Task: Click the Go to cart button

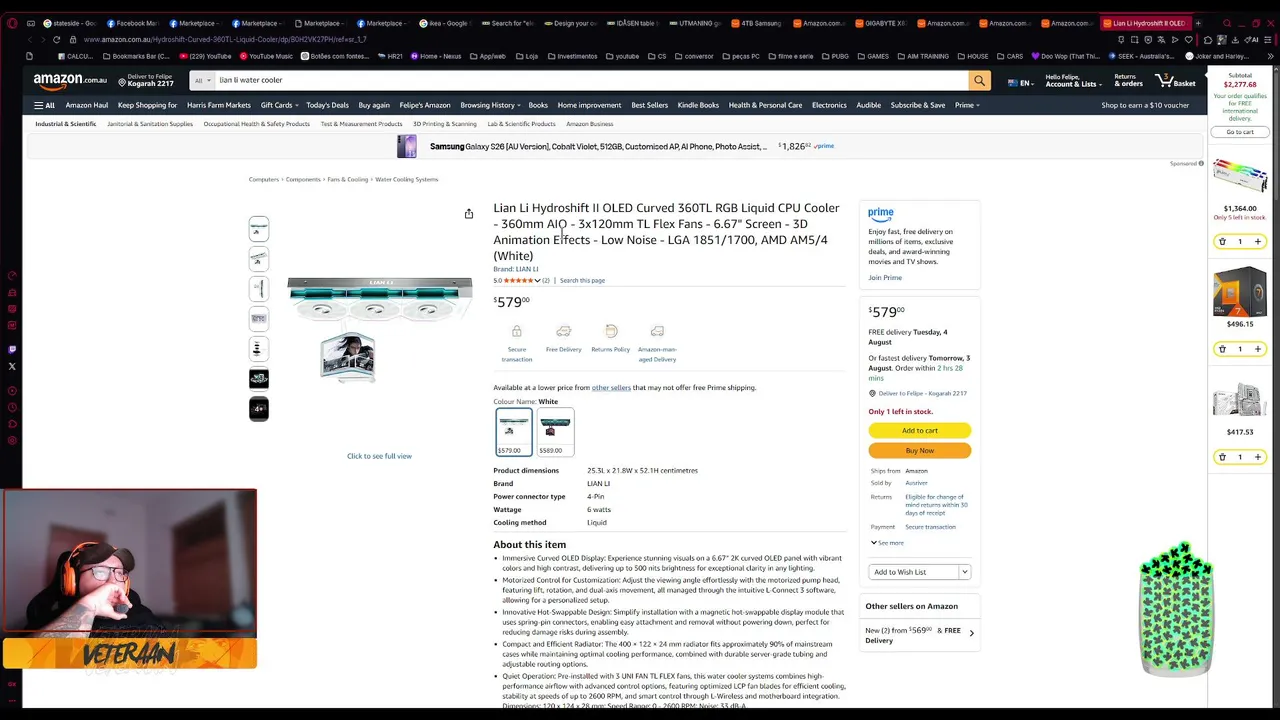Action: (1240, 132)
